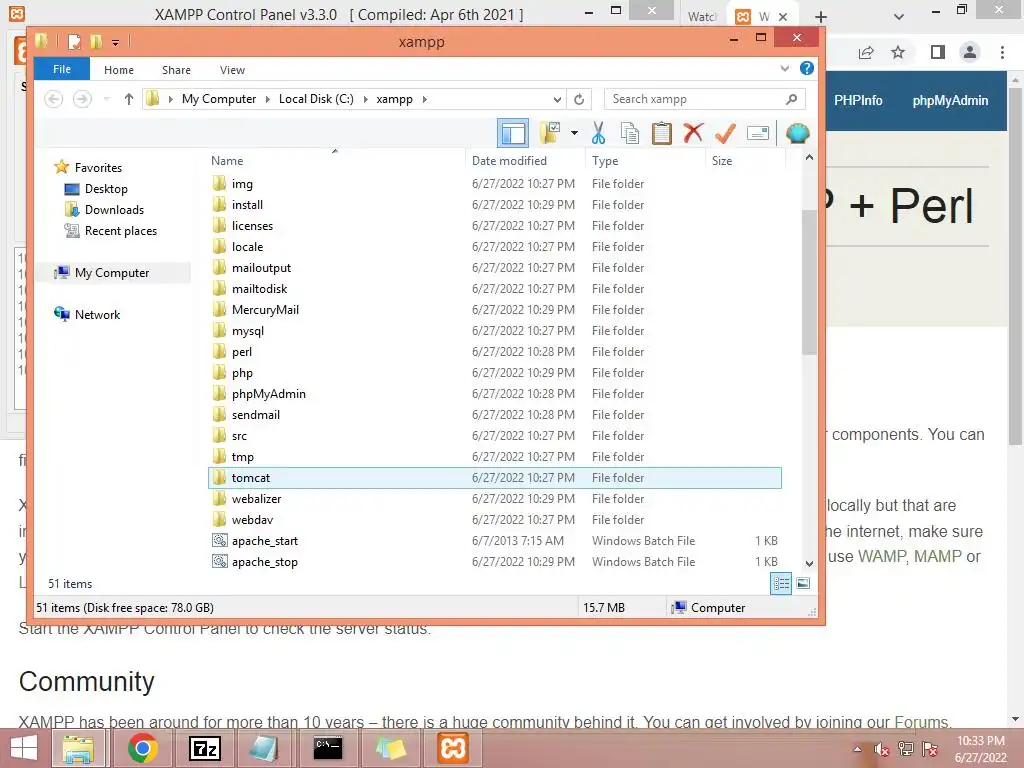Open dropdown arrow next to folder options icon

[575, 133]
